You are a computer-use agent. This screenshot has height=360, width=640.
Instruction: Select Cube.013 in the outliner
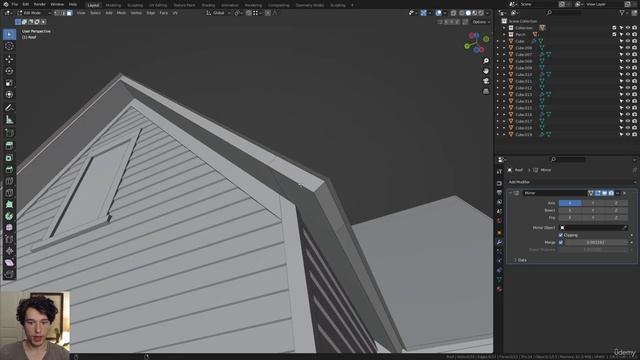523,94
